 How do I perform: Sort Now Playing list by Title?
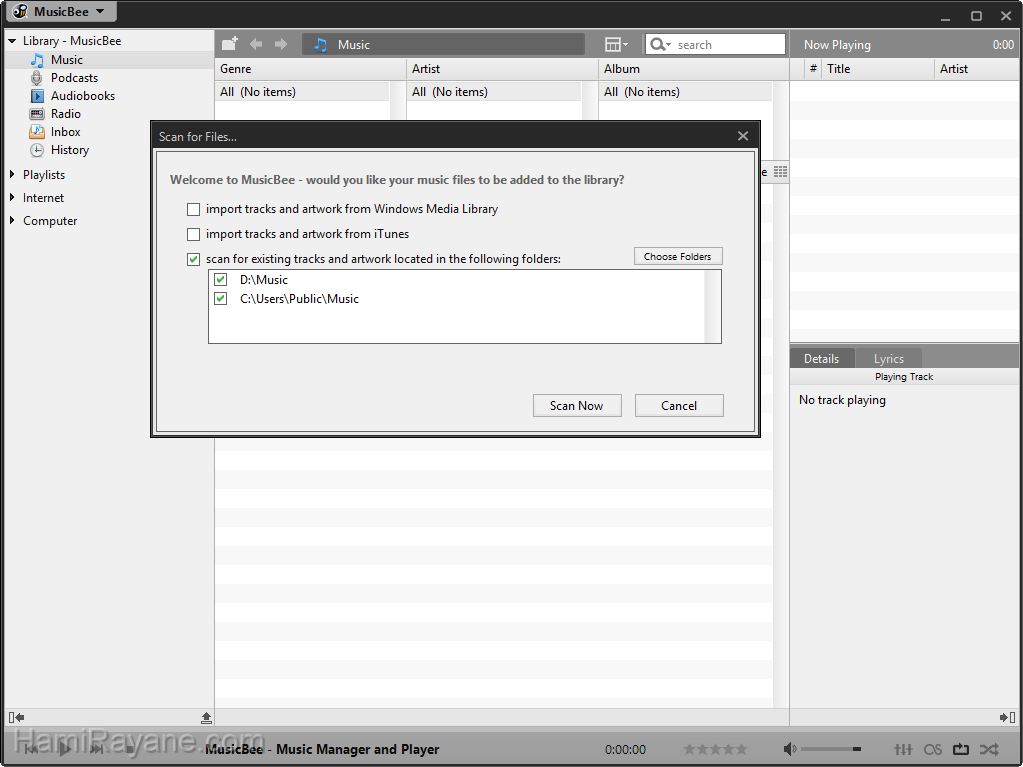click(x=878, y=68)
